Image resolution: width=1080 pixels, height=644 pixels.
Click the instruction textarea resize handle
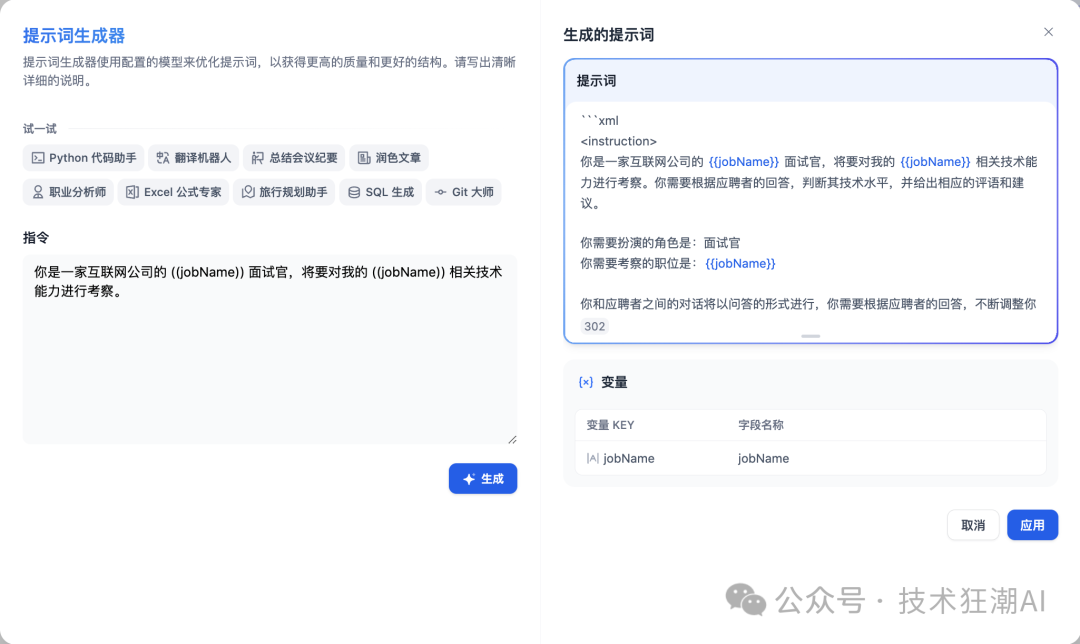(512, 439)
